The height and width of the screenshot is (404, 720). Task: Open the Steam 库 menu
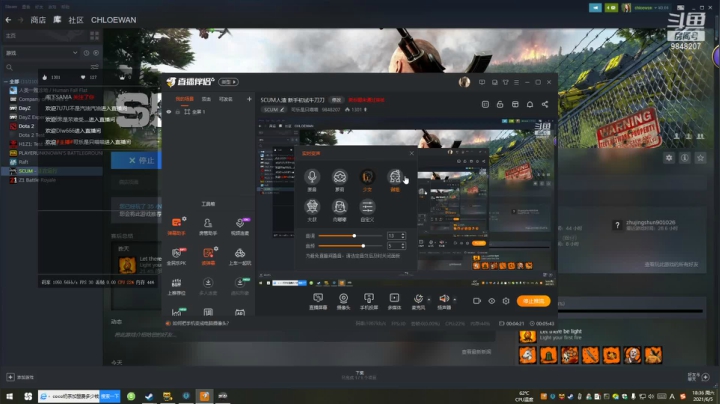[x=57, y=20]
